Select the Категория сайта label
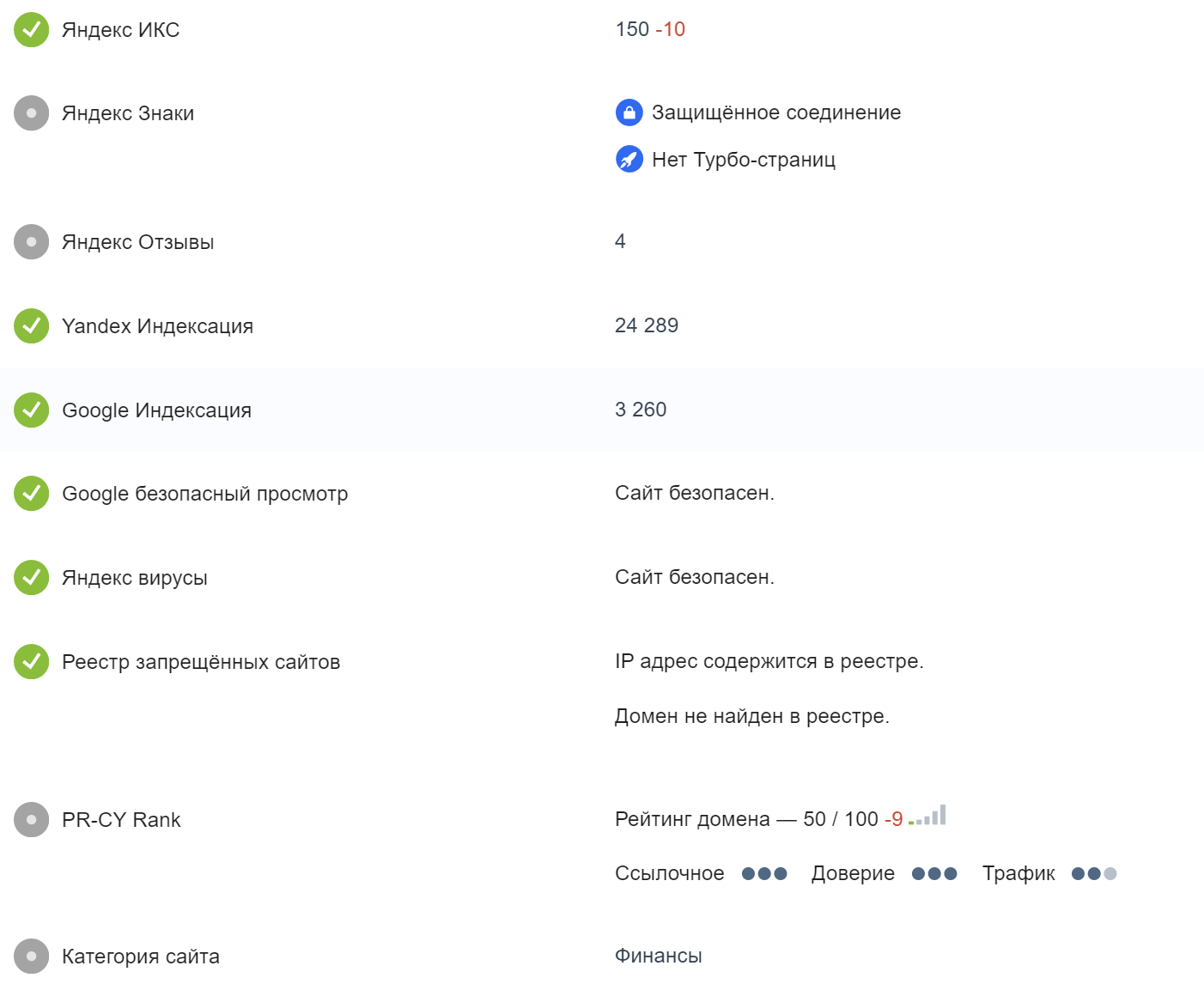1204x984 pixels. (x=141, y=957)
